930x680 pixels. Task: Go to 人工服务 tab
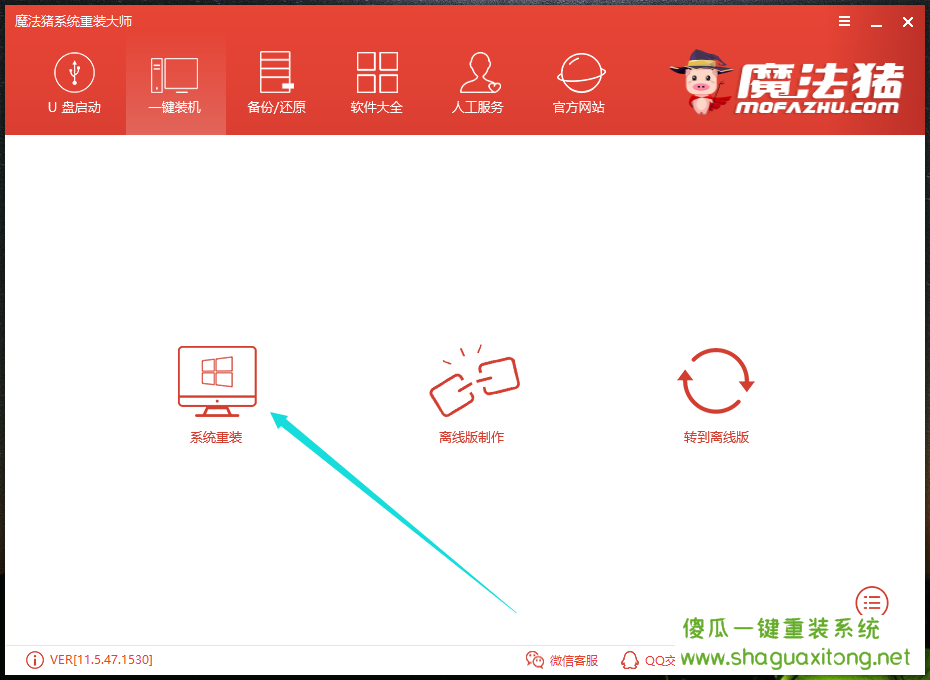477,83
